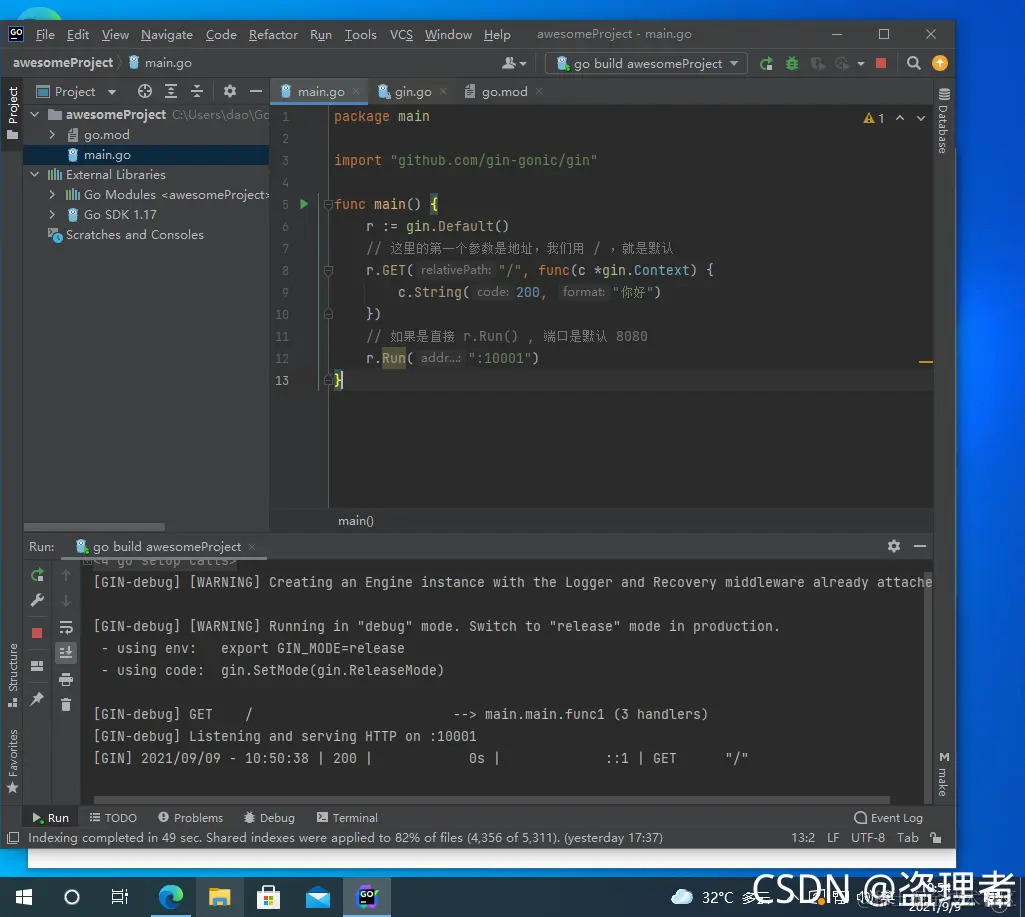Click print icon in the Run console

click(66, 679)
